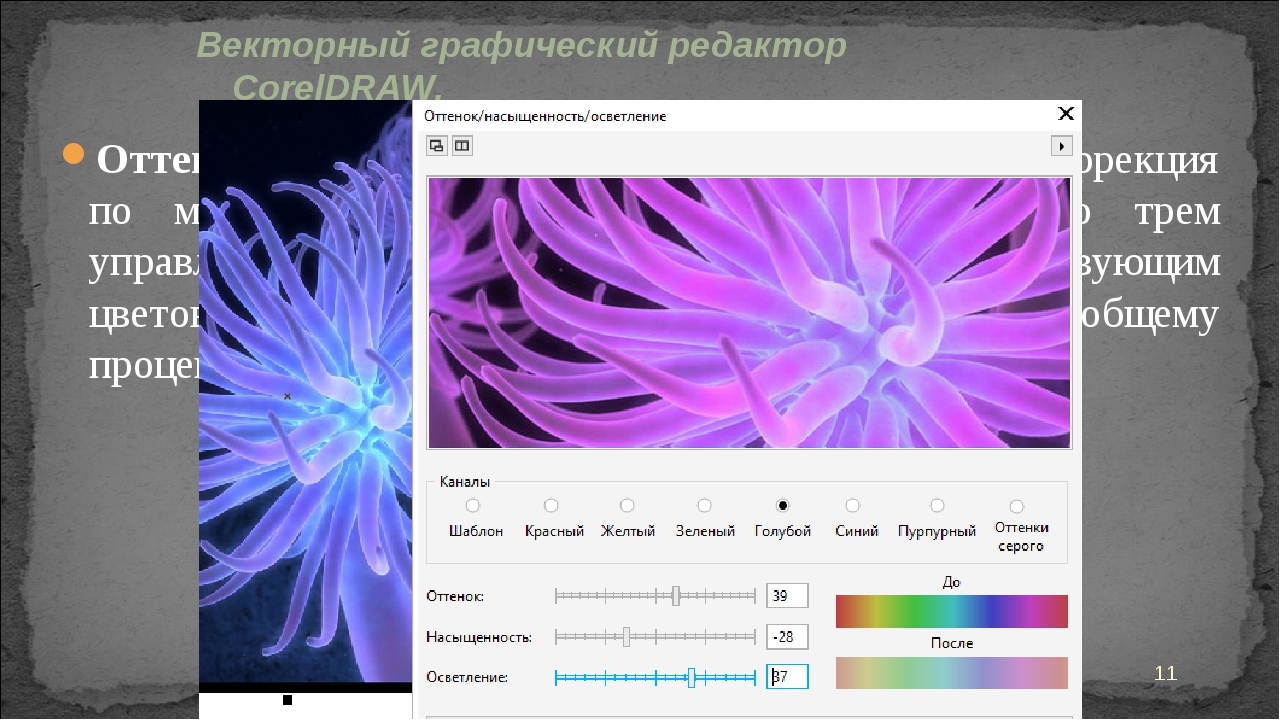Image resolution: width=1280 pixels, height=720 pixels.
Task: Click the Оттенок: label text
Action: (x=455, y=596)
